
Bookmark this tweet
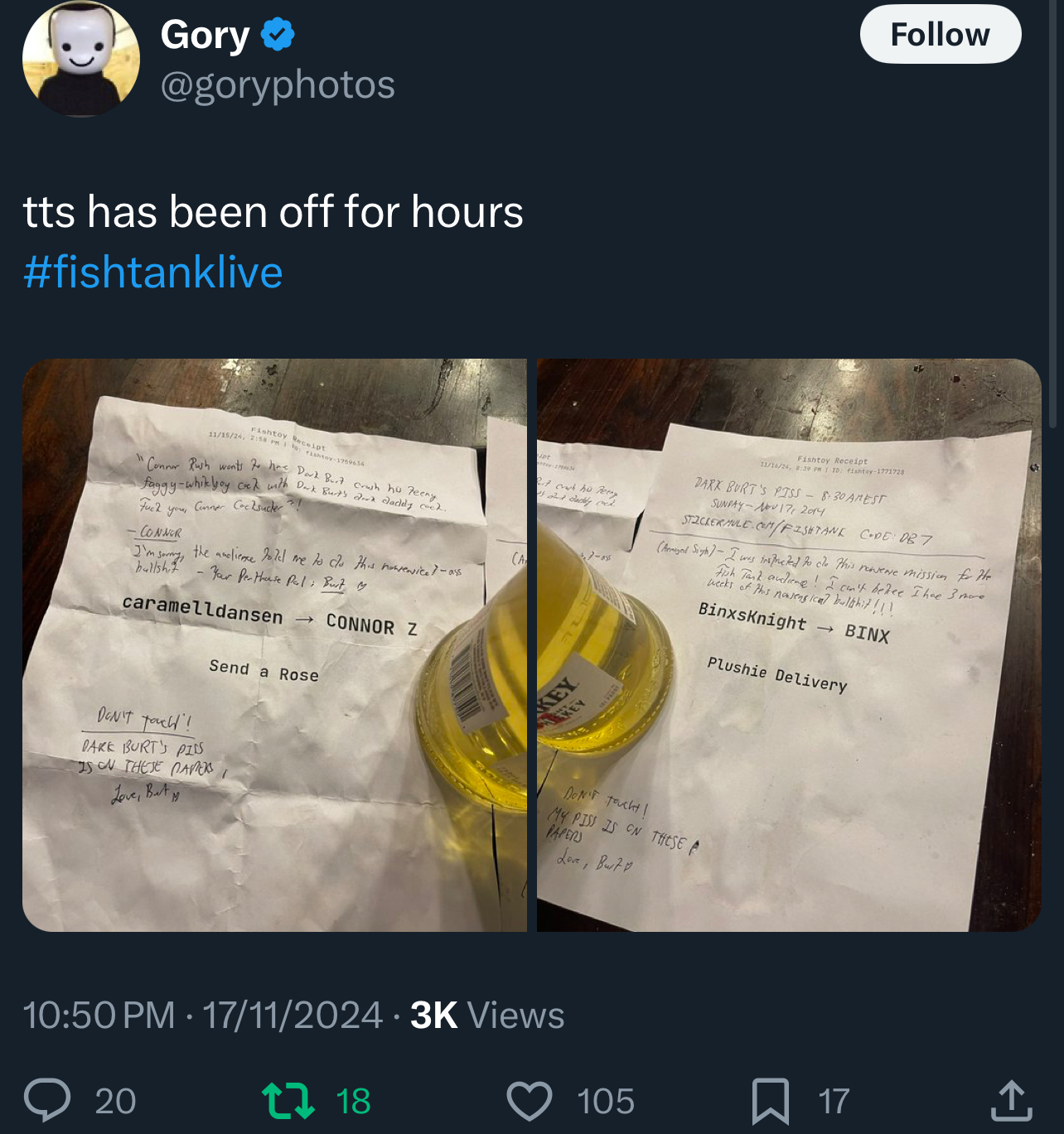(x=770, y=1101)
